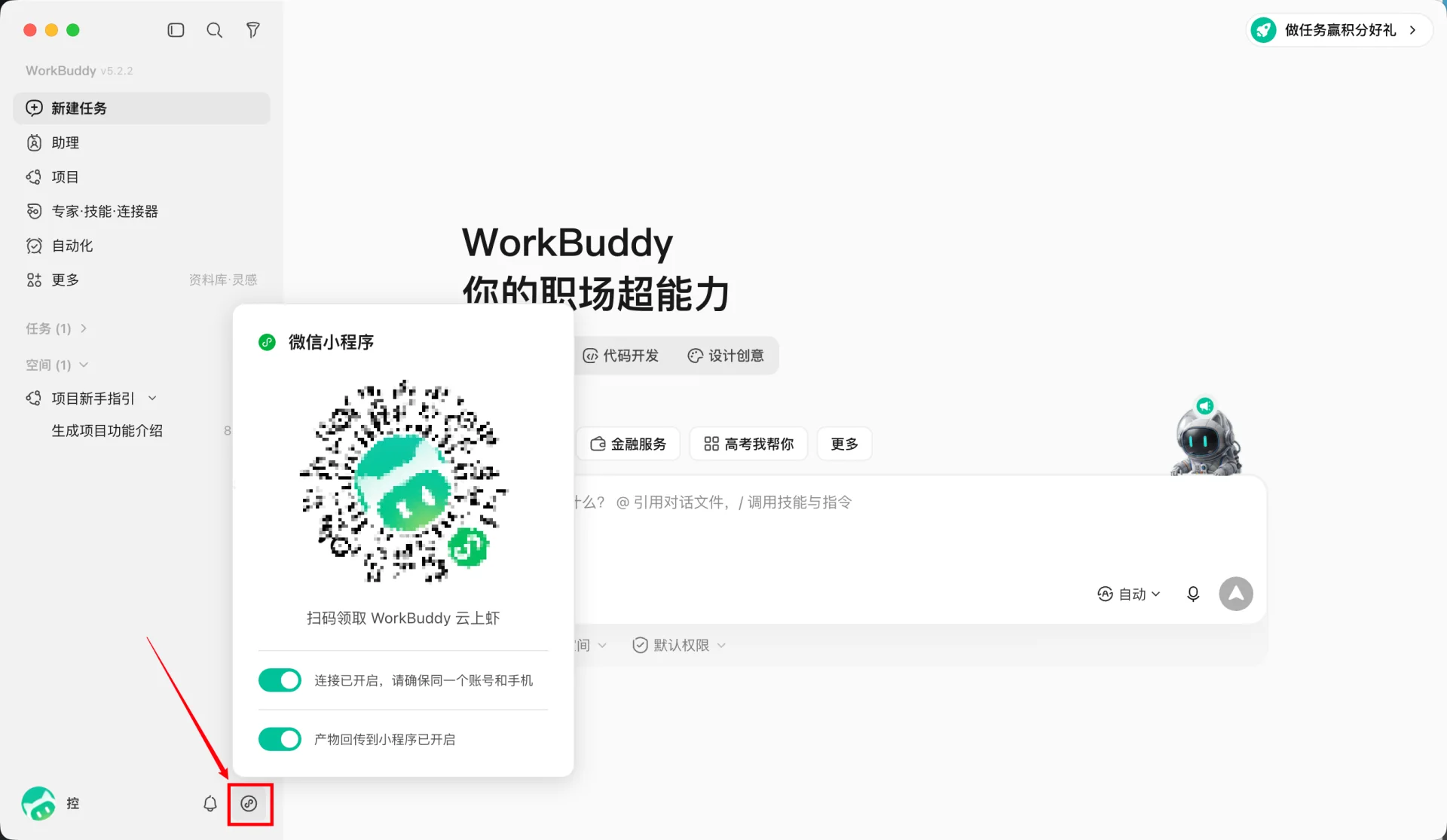
Task: Click the 新建任务 plus icon
Action: click(x=35, y=108)
